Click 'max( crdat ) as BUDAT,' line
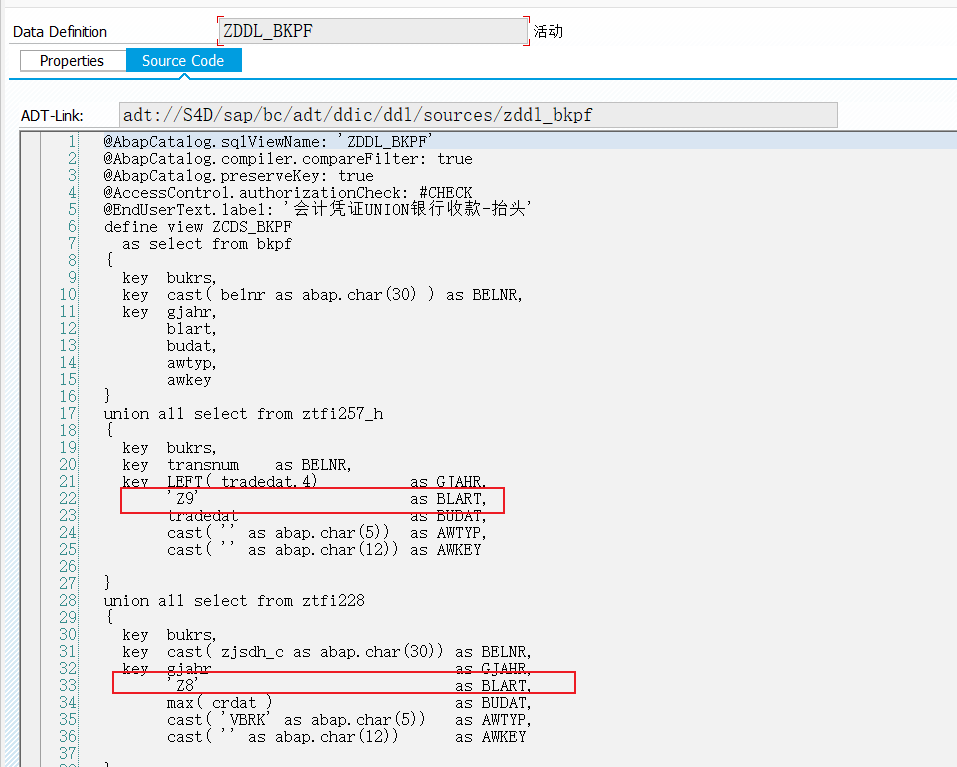Viewport: 957px width, 767px height. coord(349,703)
